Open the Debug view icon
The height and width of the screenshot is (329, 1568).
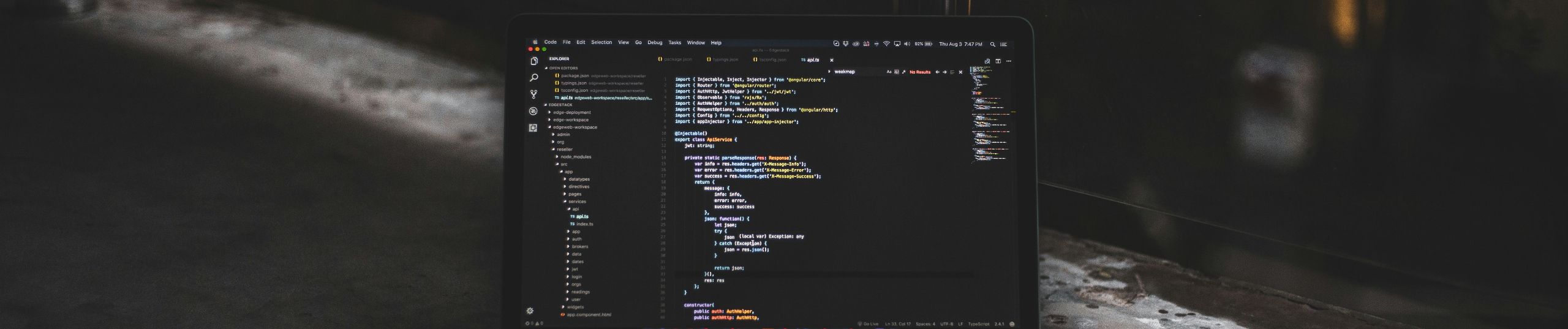pyautogui.click(x=533, y=111)
